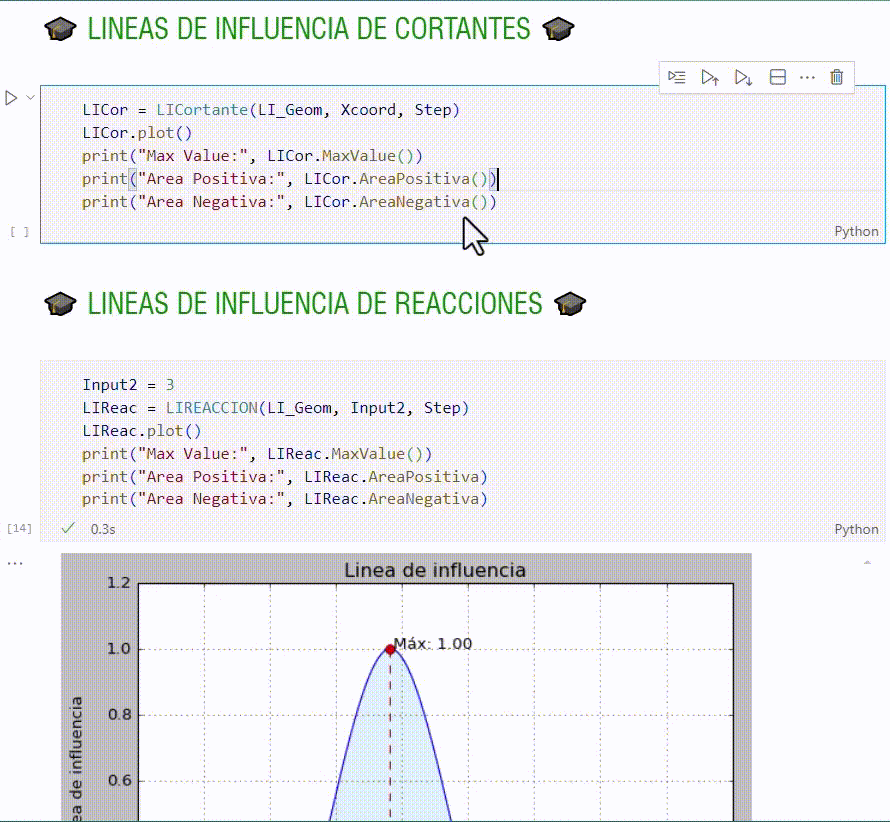Image resolution: width=890 pixels, height=822 pixels.
Task: Open More Actions ellipsis in cell toolbar
Action: tap(808, 77)
